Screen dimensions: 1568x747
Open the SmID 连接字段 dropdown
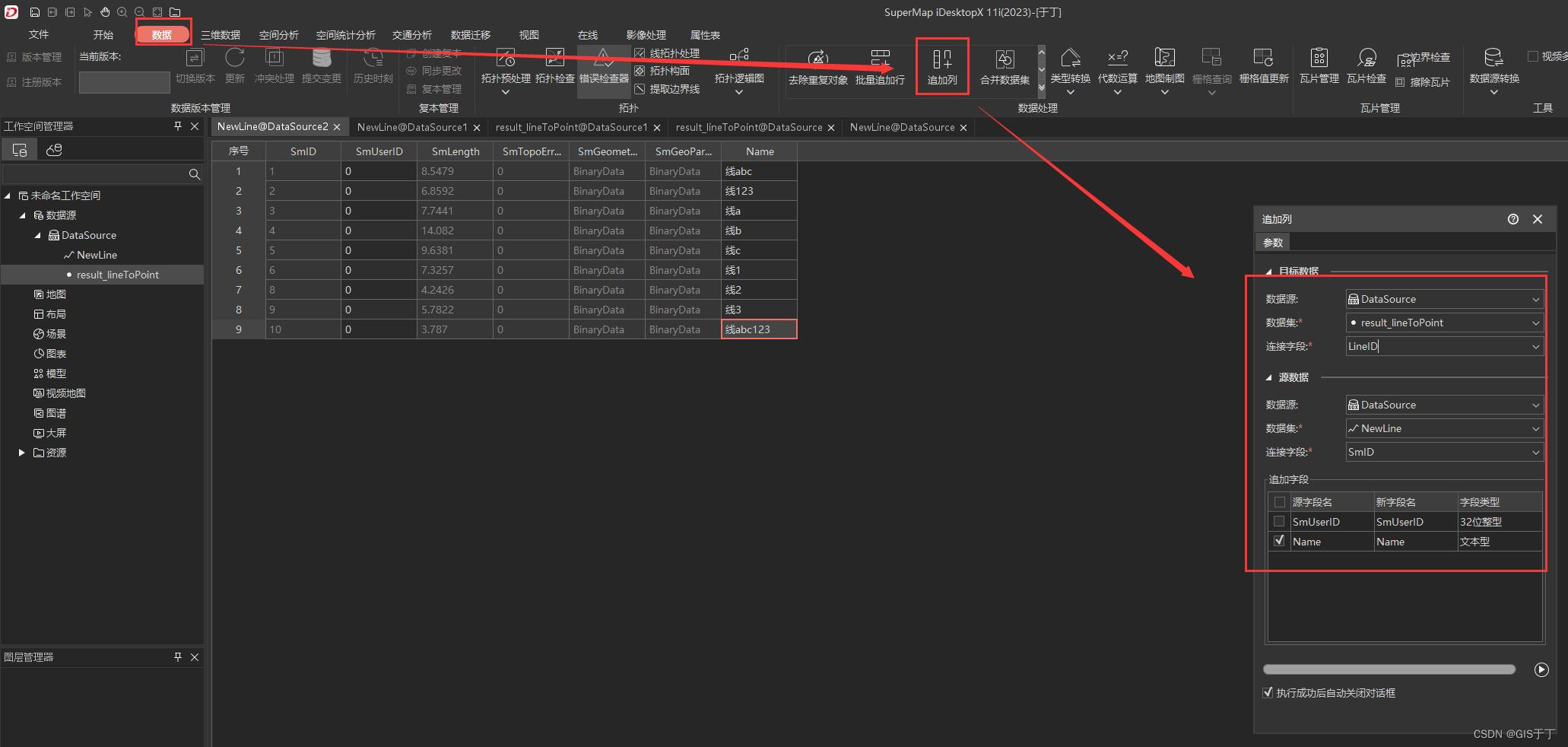1444,453
